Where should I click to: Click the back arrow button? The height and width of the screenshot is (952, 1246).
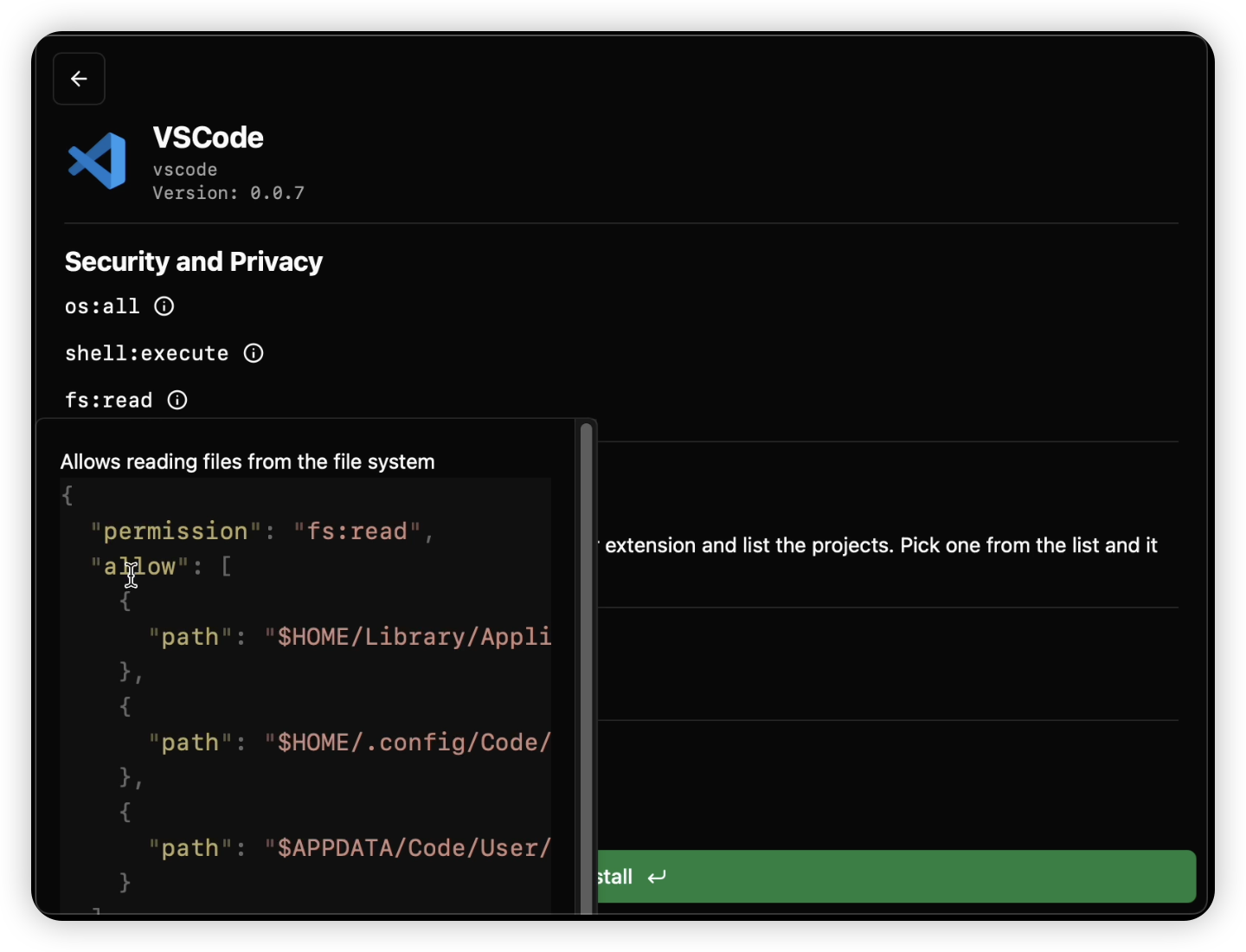[x=79, y=79]
